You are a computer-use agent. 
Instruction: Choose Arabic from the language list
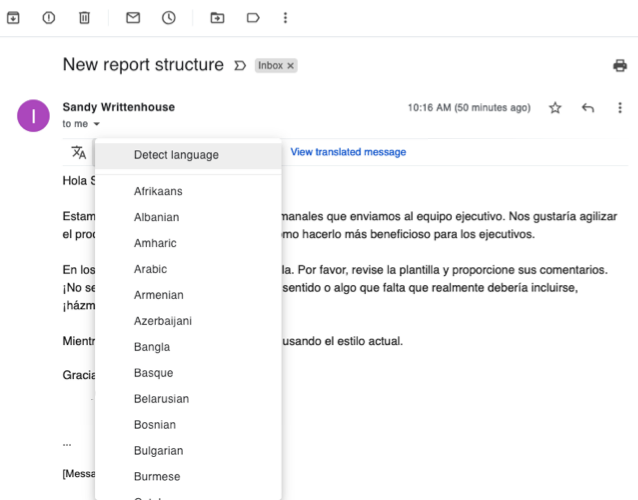(150, 269)
